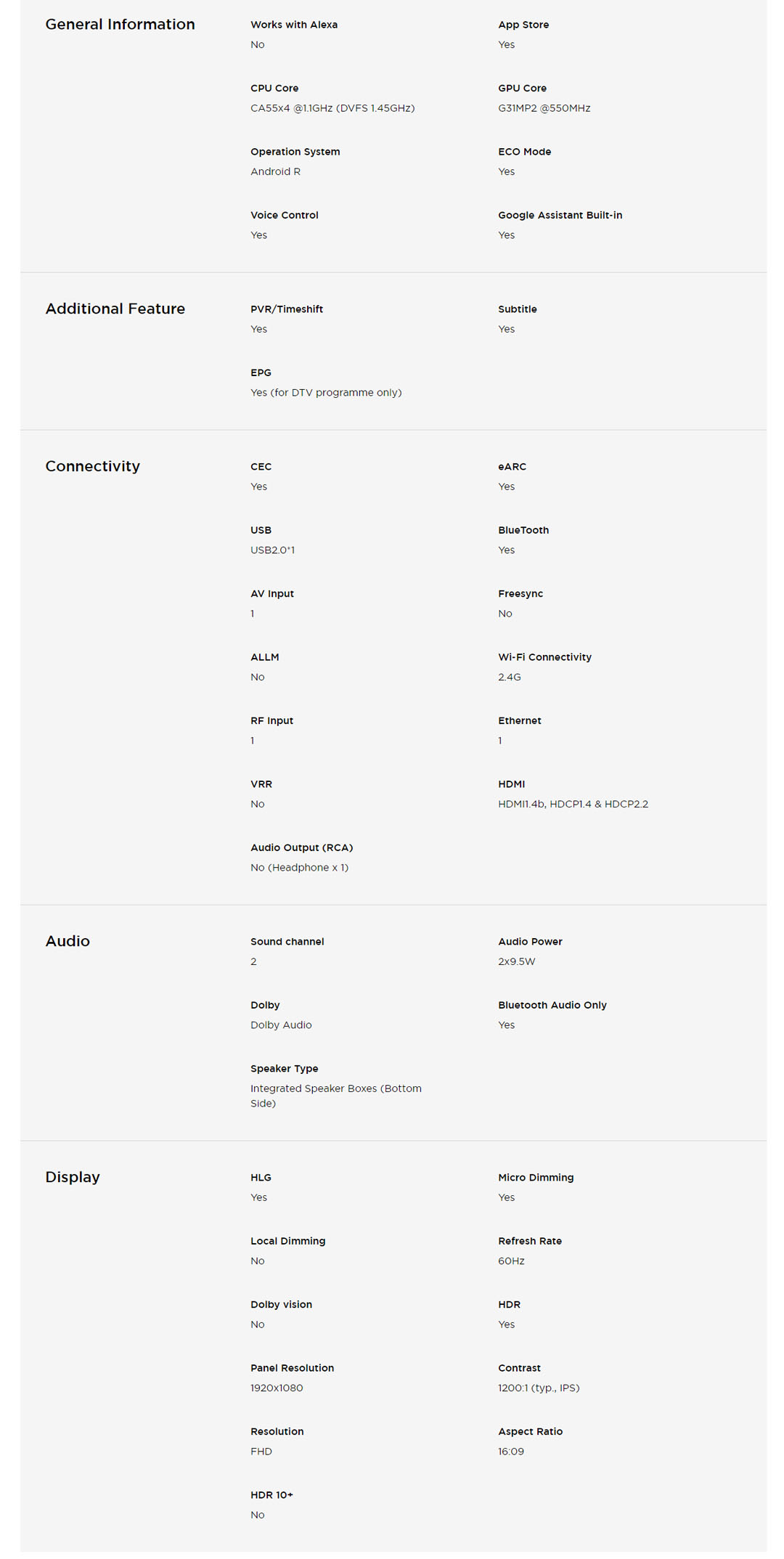The image size is (784, 1559).
Task: Click the USB2.0*1 value text
Action: tap(272, 550)
